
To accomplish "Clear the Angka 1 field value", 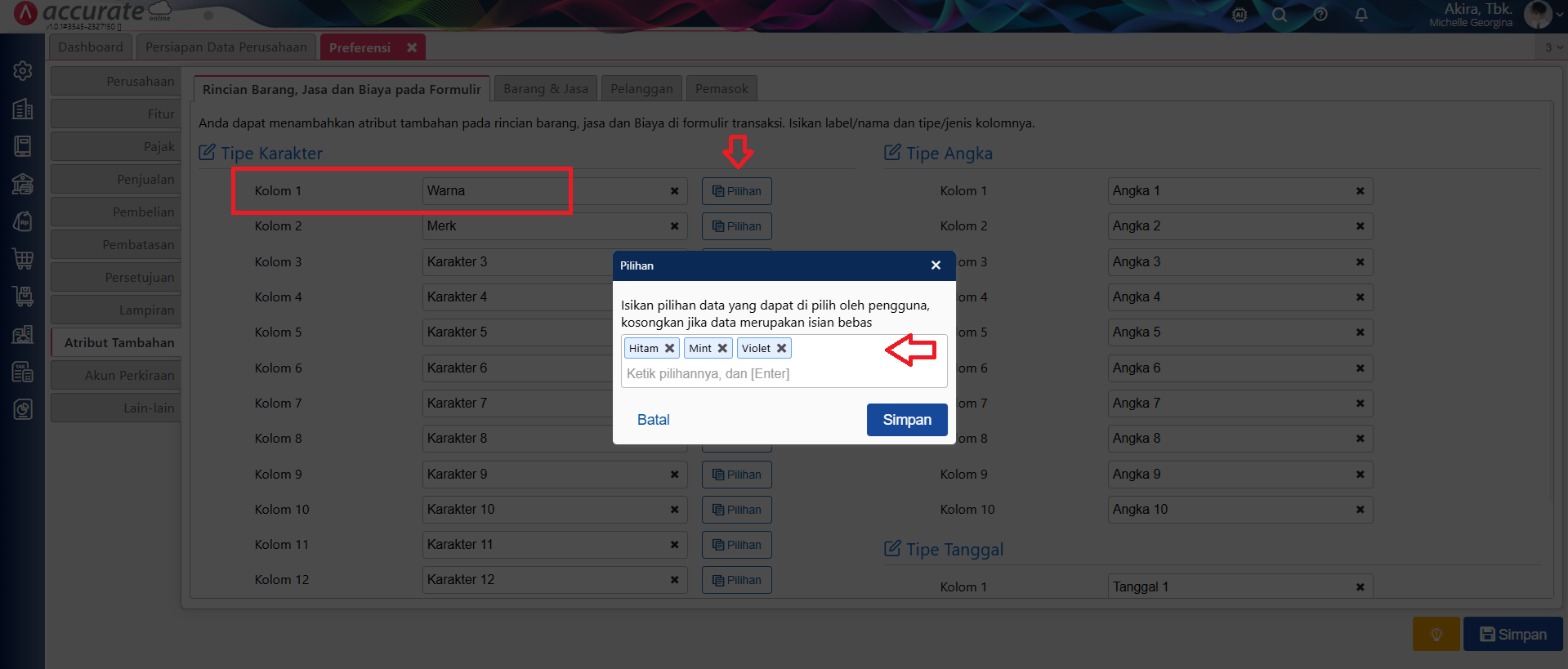I will 1360,191.
